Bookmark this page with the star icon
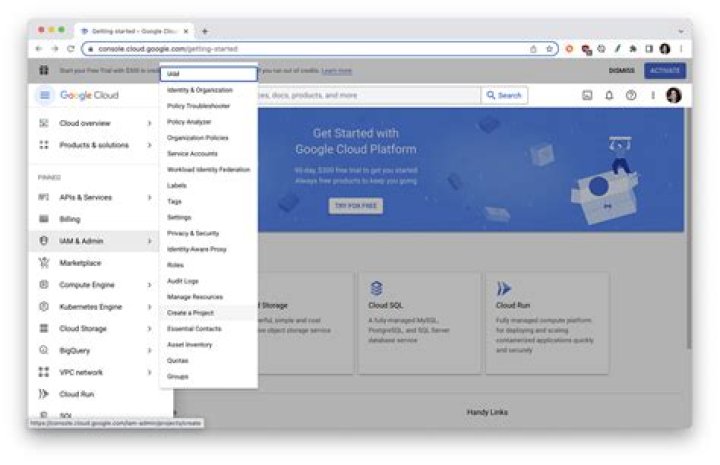Image resolution: width=720 pixels, height=465 pixels. pos(549,49)
